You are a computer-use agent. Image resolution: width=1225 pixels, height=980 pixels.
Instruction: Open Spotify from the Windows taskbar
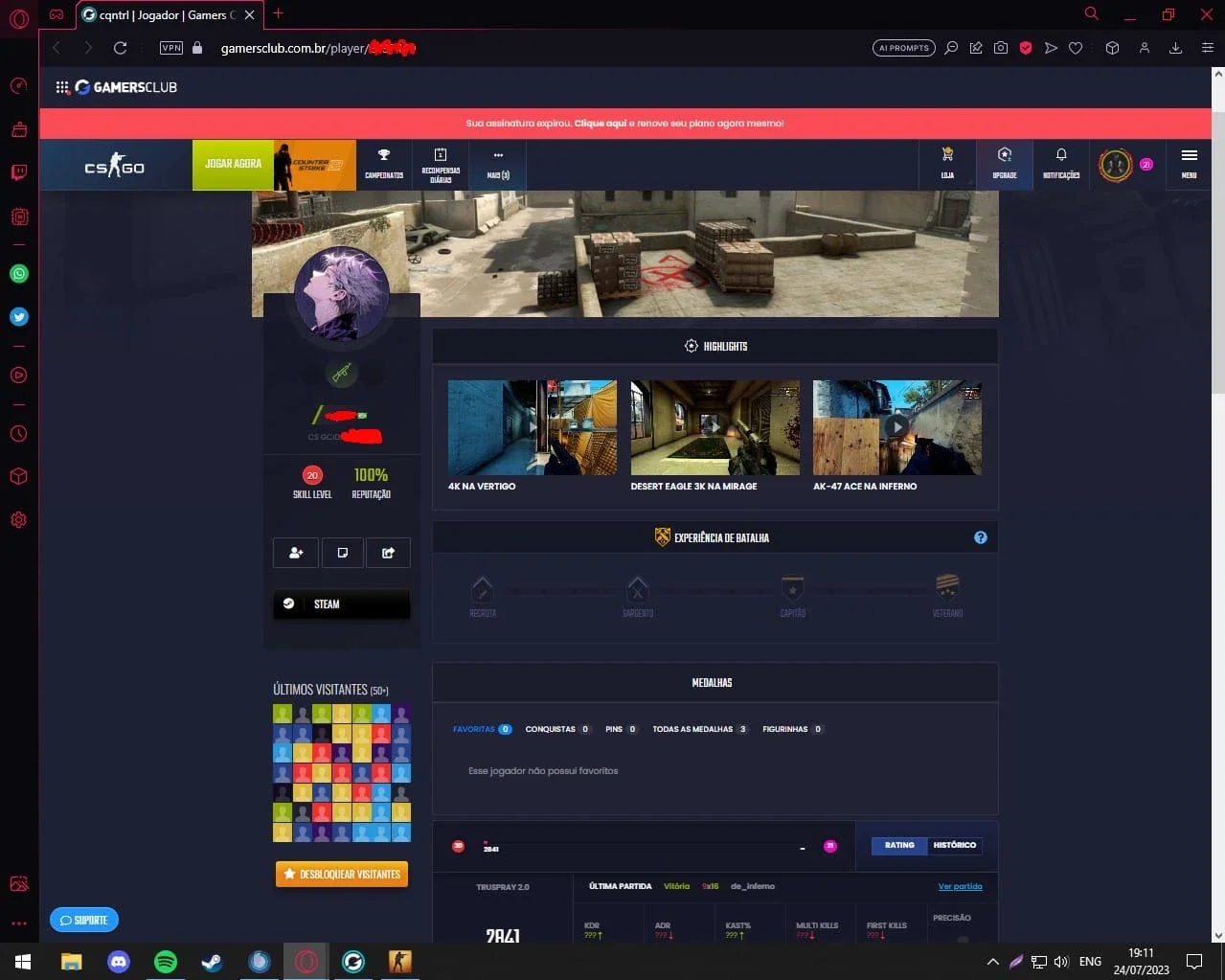click(x=166, y=961)
